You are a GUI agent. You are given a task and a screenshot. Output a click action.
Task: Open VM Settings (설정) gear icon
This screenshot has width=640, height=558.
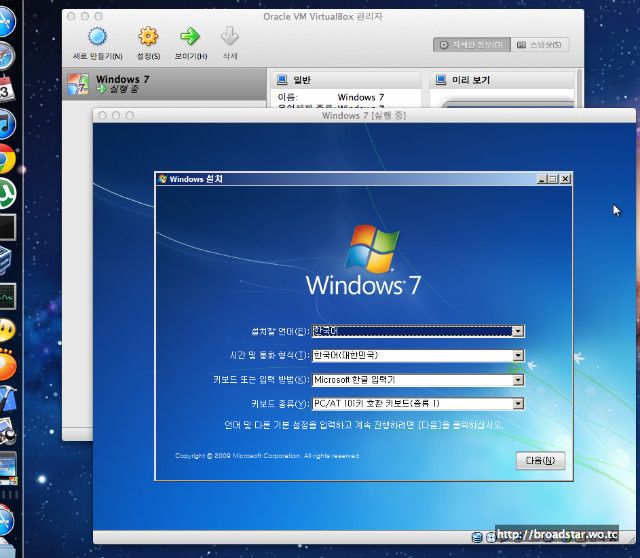pos(148,37)
